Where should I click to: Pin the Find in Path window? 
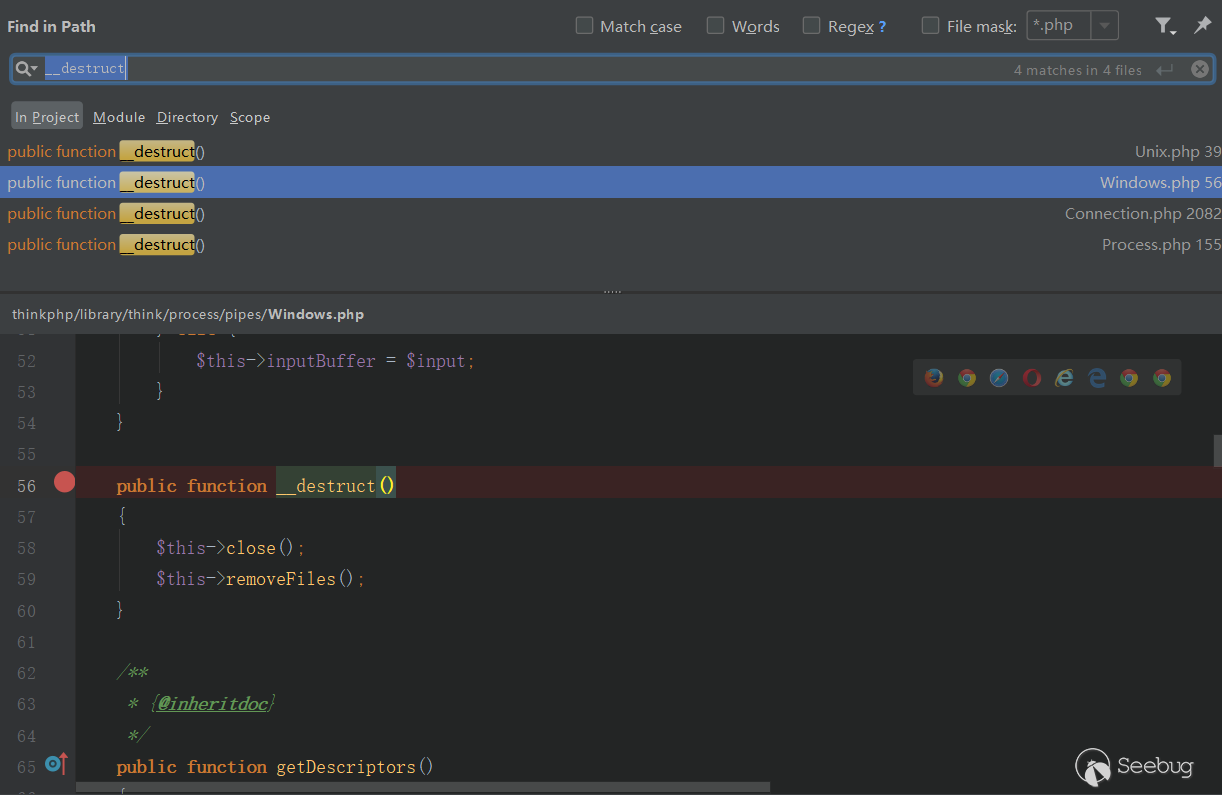point(1202,25)
